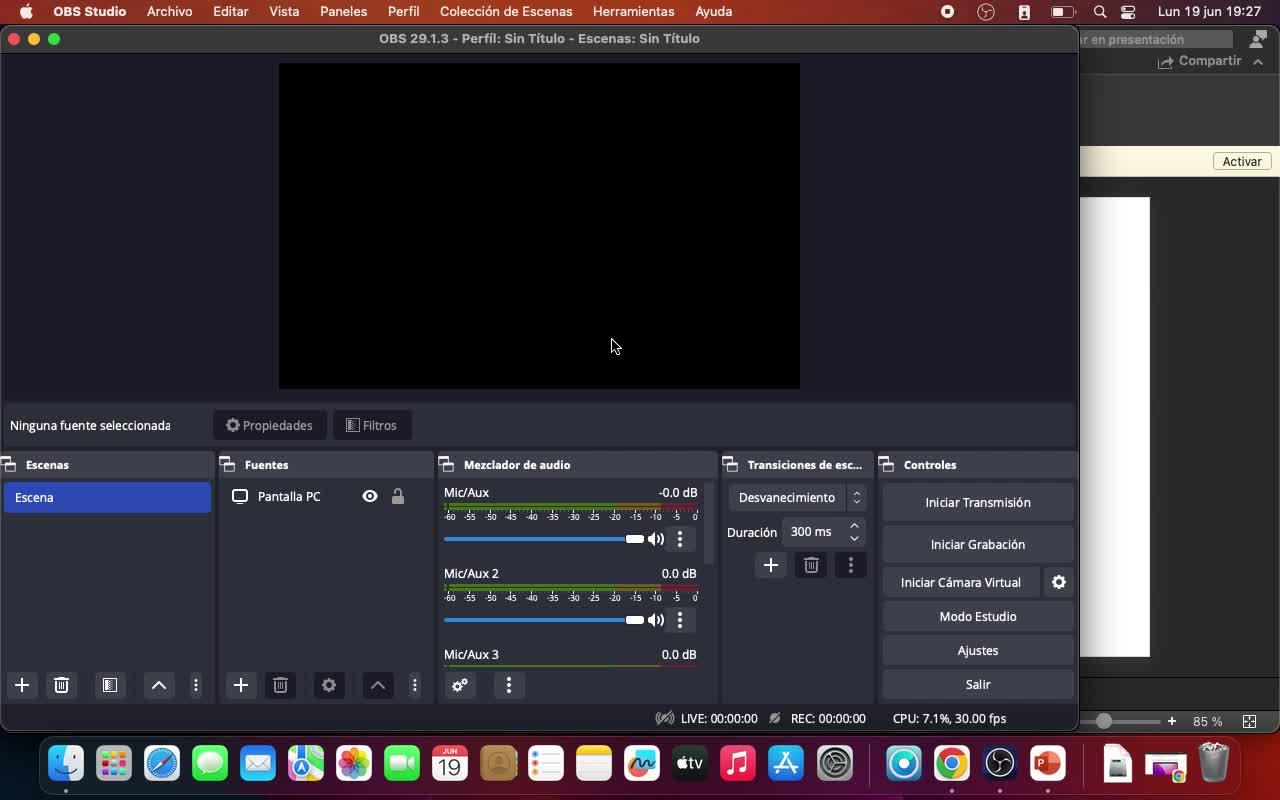
Task: Add a new scene with plus icon
Action: (x=22, y=685)
